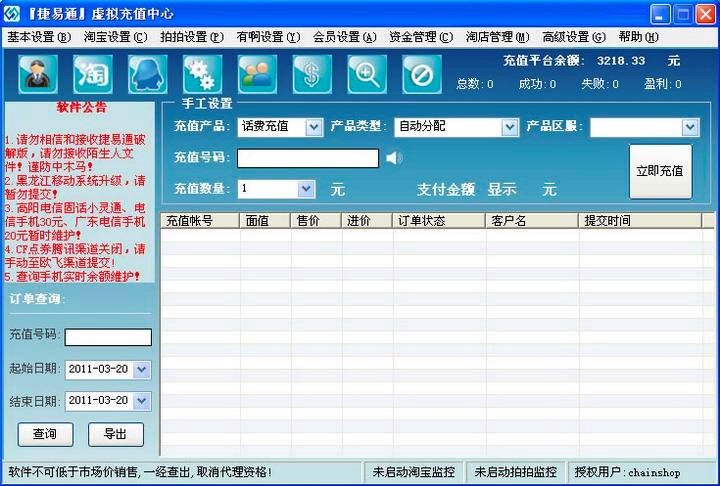Click the magnifier search toolbar icon

coord(367,74)
